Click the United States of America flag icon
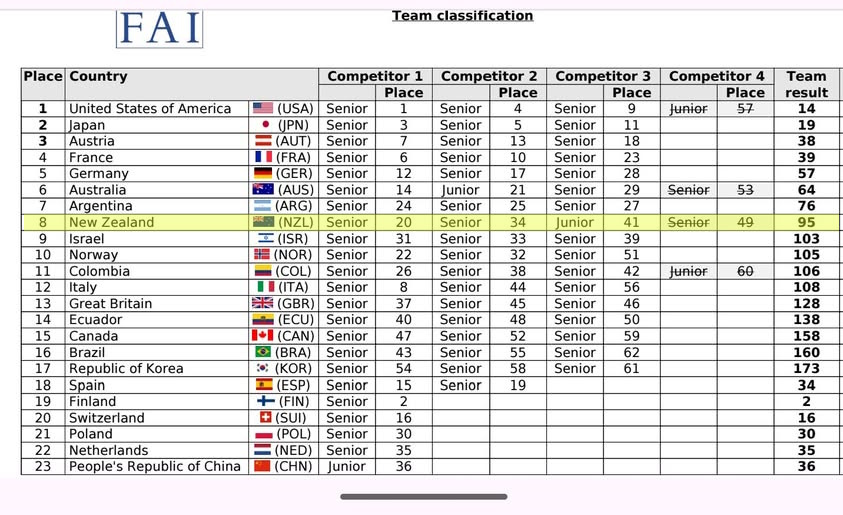The width and height of the screenshot is (843, 515). pos(263,109)
